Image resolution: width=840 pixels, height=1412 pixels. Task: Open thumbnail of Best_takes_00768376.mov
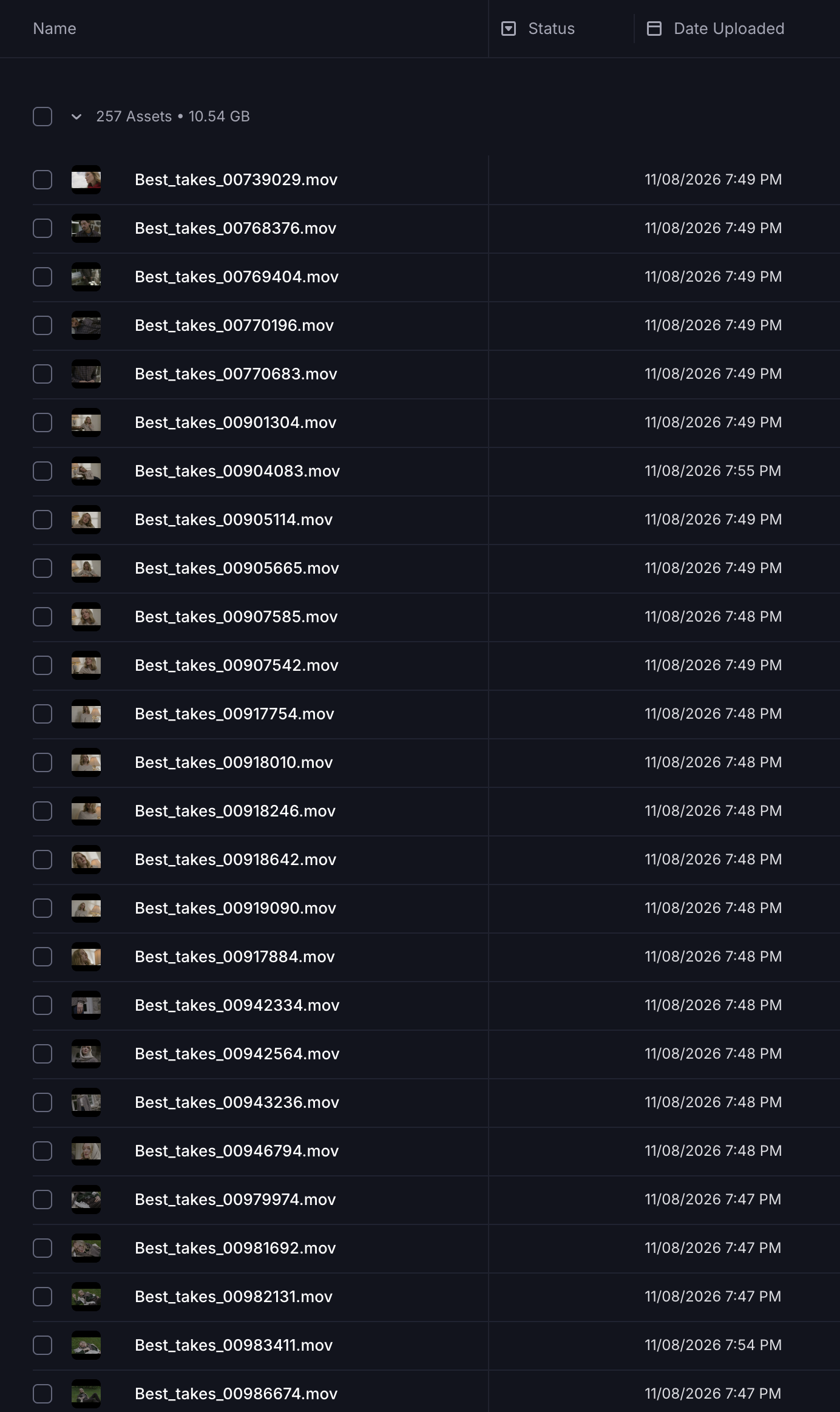[86, 228]
